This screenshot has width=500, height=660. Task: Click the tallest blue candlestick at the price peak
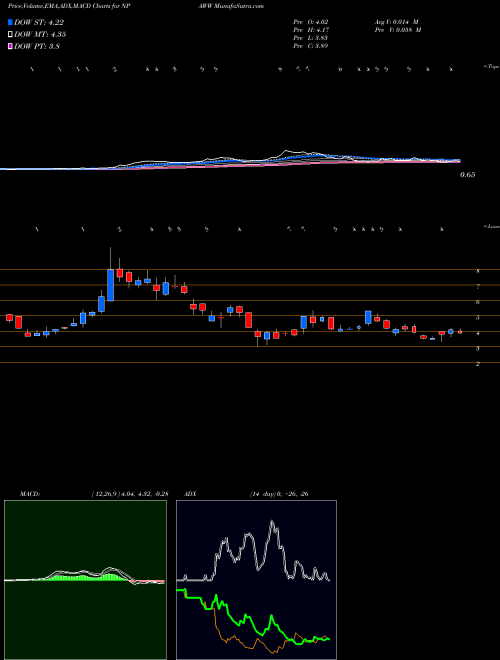[x=111, y=285]
